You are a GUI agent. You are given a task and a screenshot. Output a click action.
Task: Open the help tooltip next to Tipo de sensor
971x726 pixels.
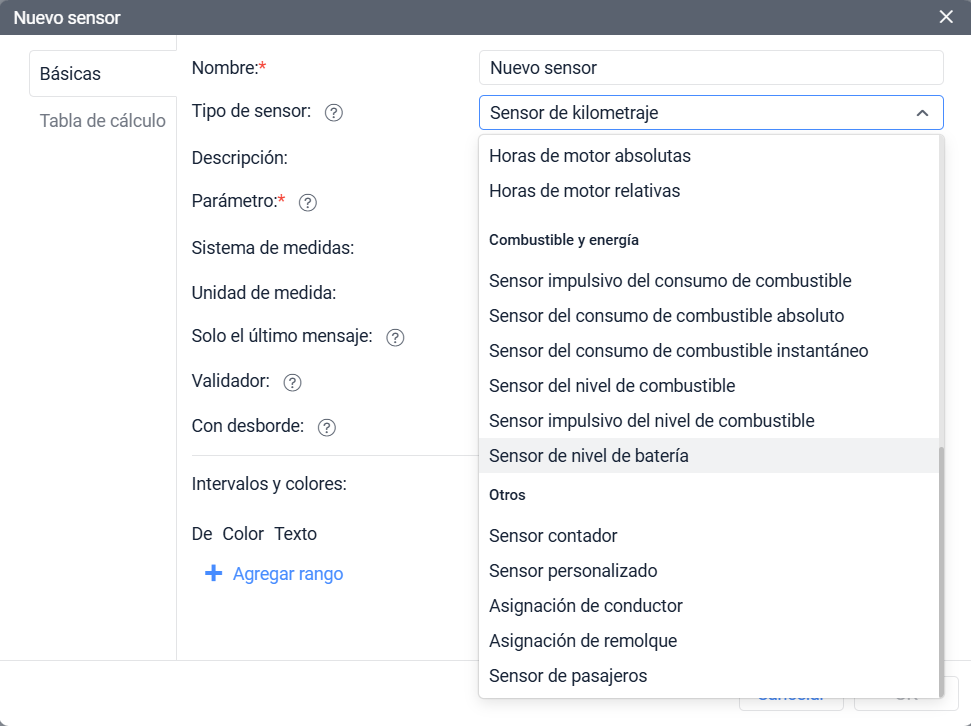pyautogui.click(x=334, y=112)
